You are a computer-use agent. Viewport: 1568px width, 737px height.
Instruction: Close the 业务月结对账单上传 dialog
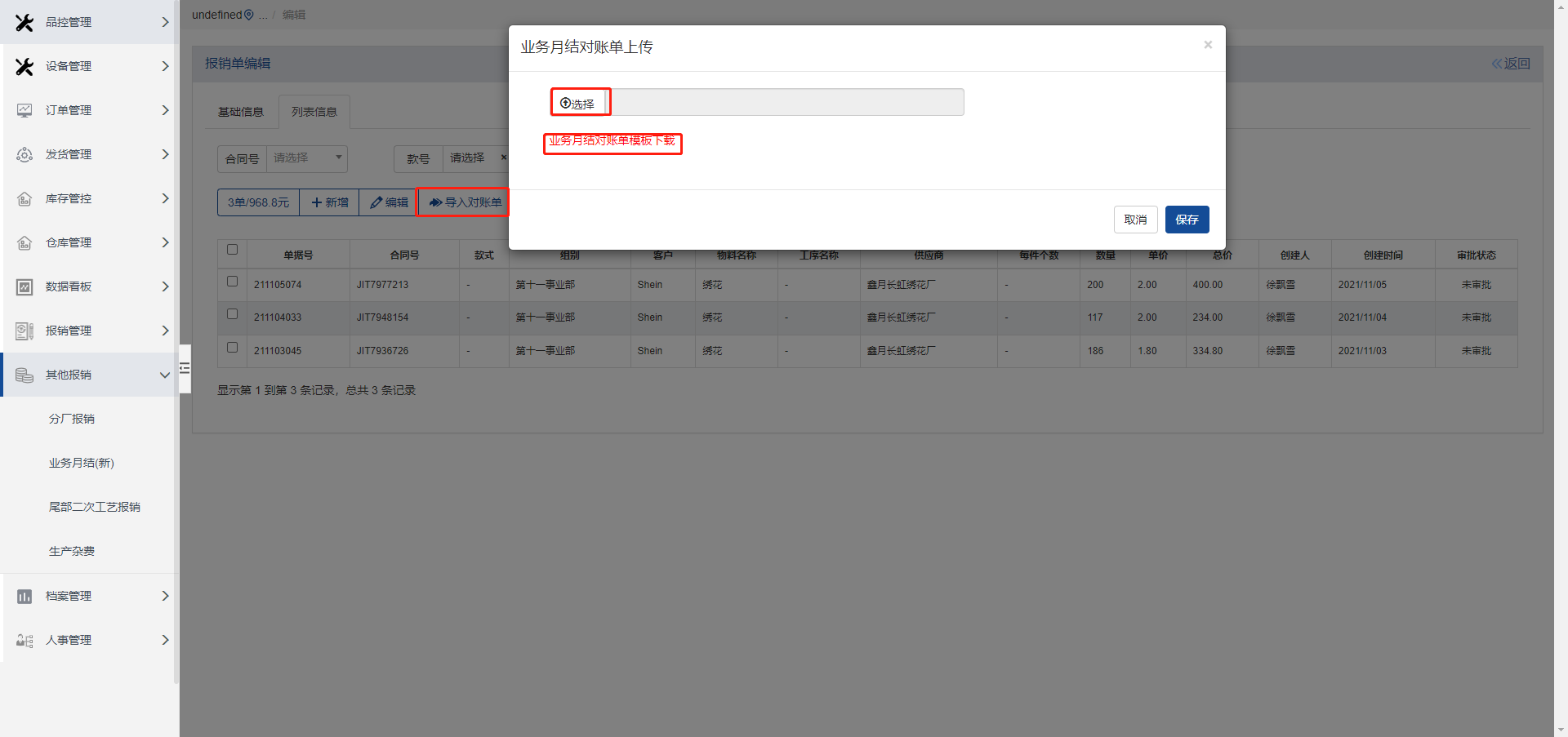[x=1207, y=45]
